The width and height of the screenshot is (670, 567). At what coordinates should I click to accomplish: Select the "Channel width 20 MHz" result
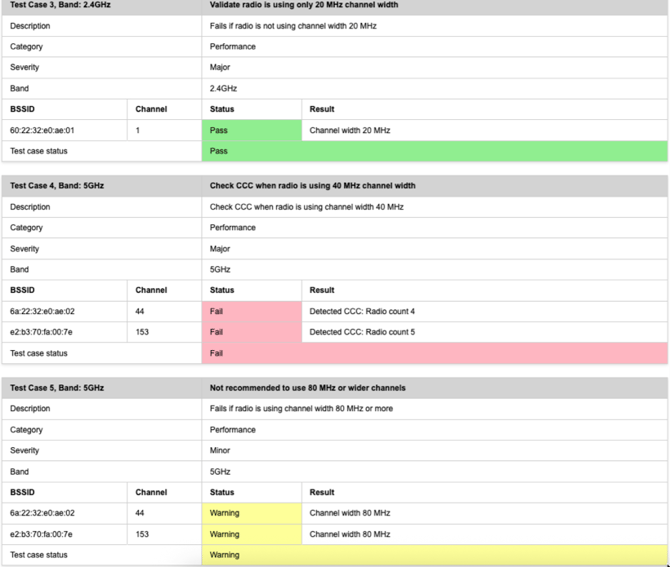tap(350, 130)
